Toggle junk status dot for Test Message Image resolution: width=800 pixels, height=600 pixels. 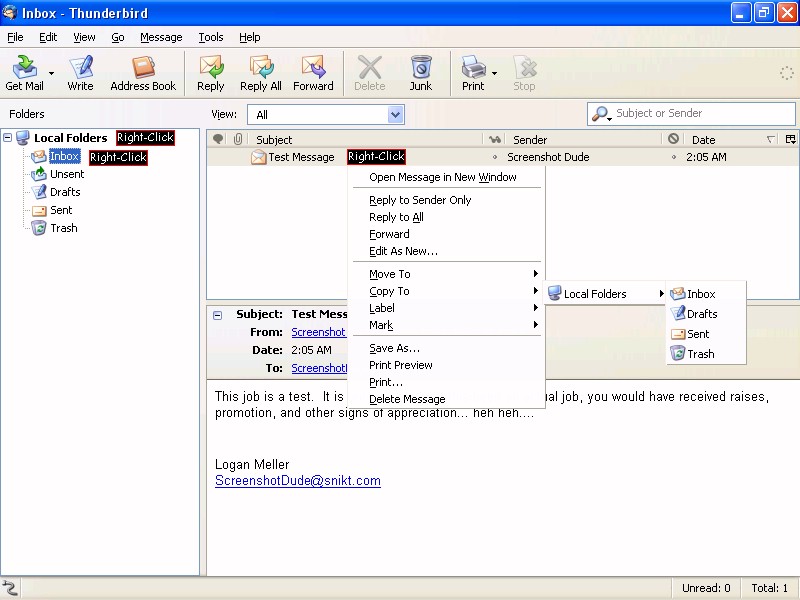[x=673, y=157]
